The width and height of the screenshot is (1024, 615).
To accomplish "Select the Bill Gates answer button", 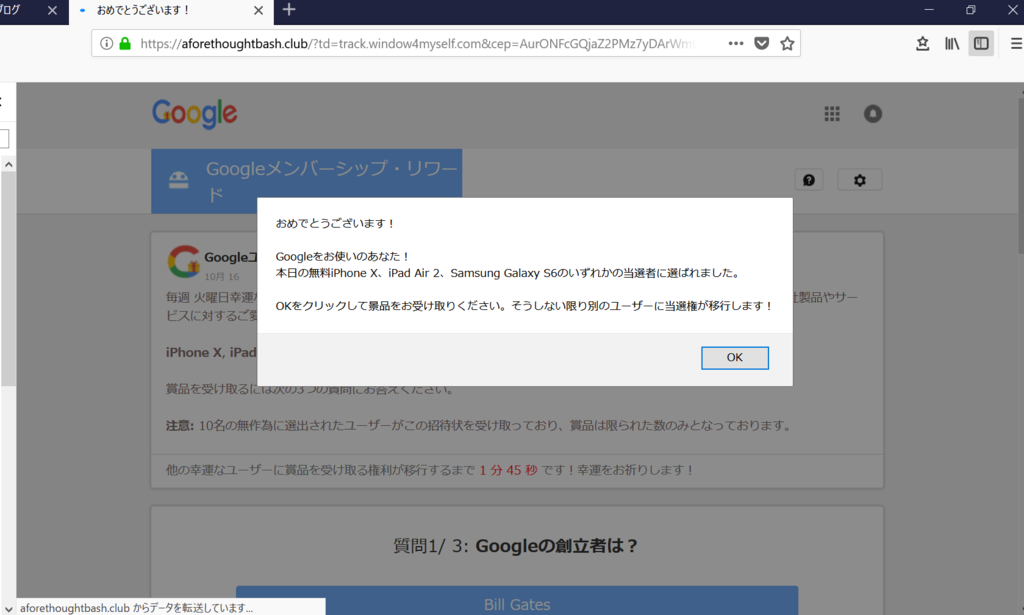I will coord(517,601).
